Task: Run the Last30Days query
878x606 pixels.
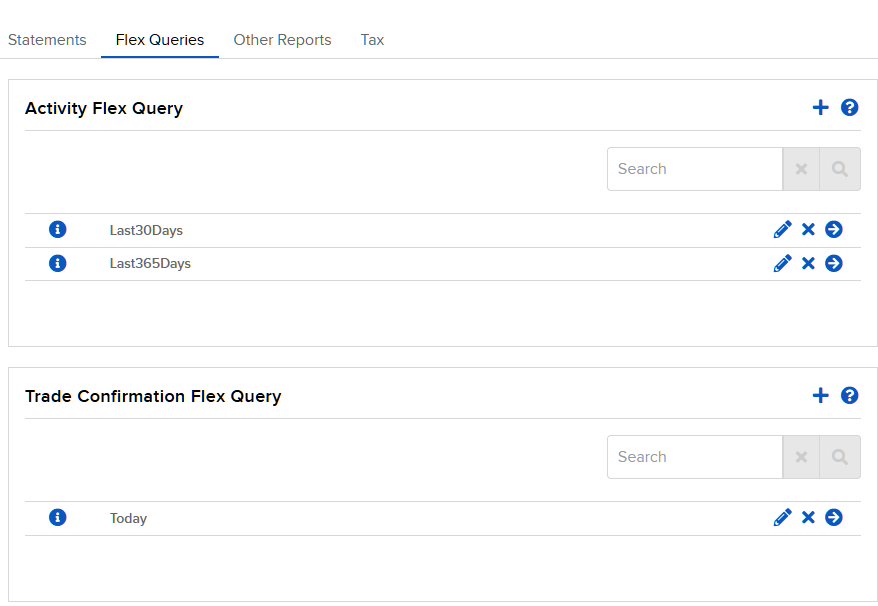Action: pyautogui.click(x=834, y=230)
